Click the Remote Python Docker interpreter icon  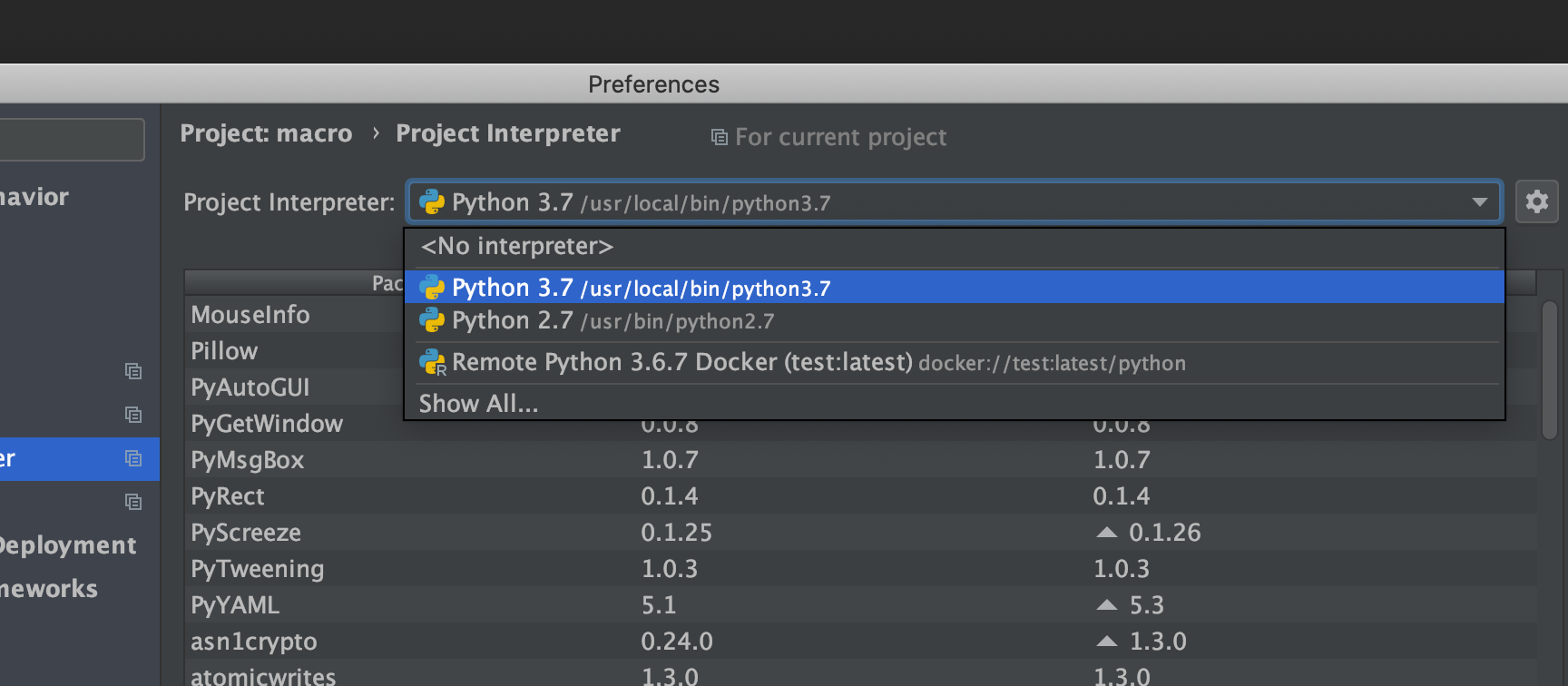[x=433, y=362]
